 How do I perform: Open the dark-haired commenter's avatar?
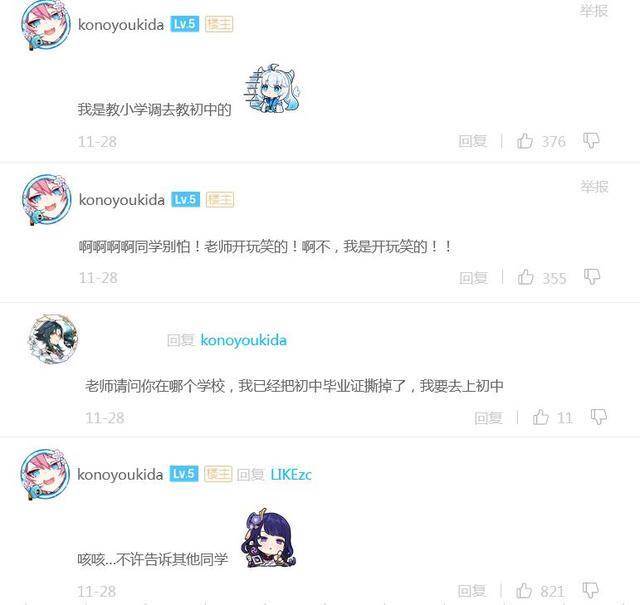(53, 339)
